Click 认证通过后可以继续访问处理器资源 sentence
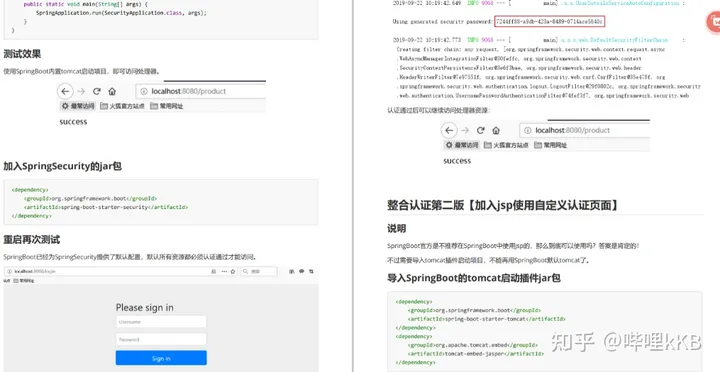 coord(439,110)
